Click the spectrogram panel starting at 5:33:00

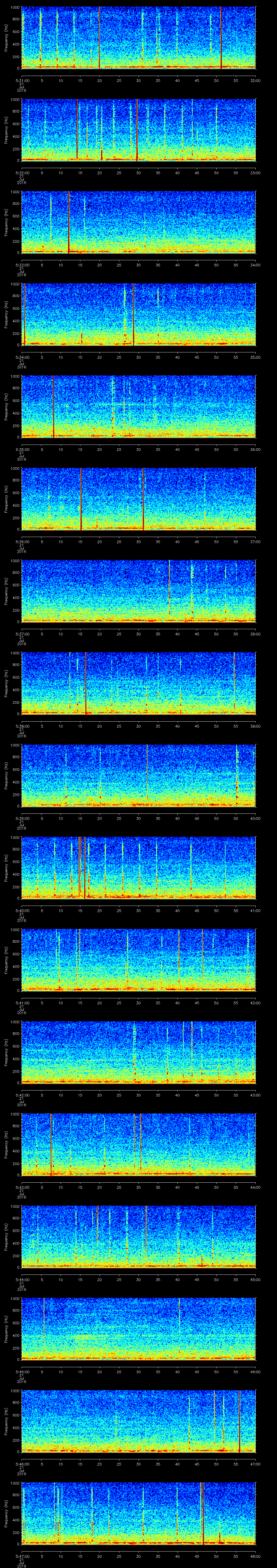tap(139, 222)
